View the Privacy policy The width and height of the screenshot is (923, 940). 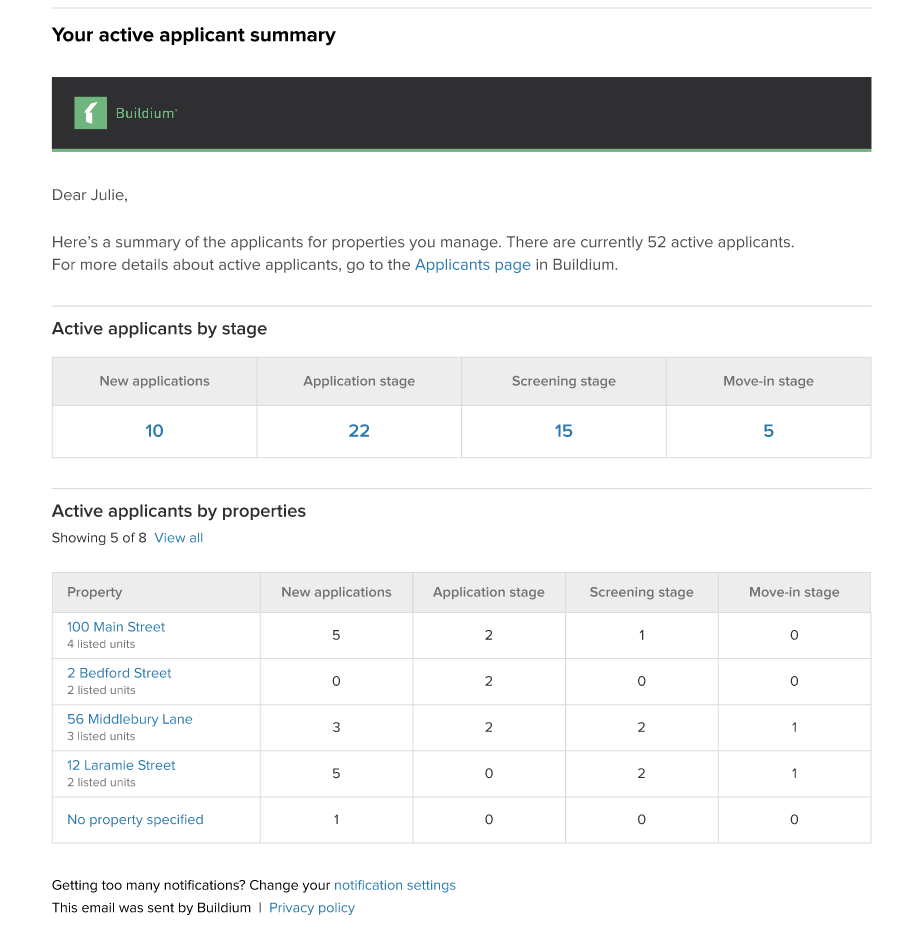311,907
